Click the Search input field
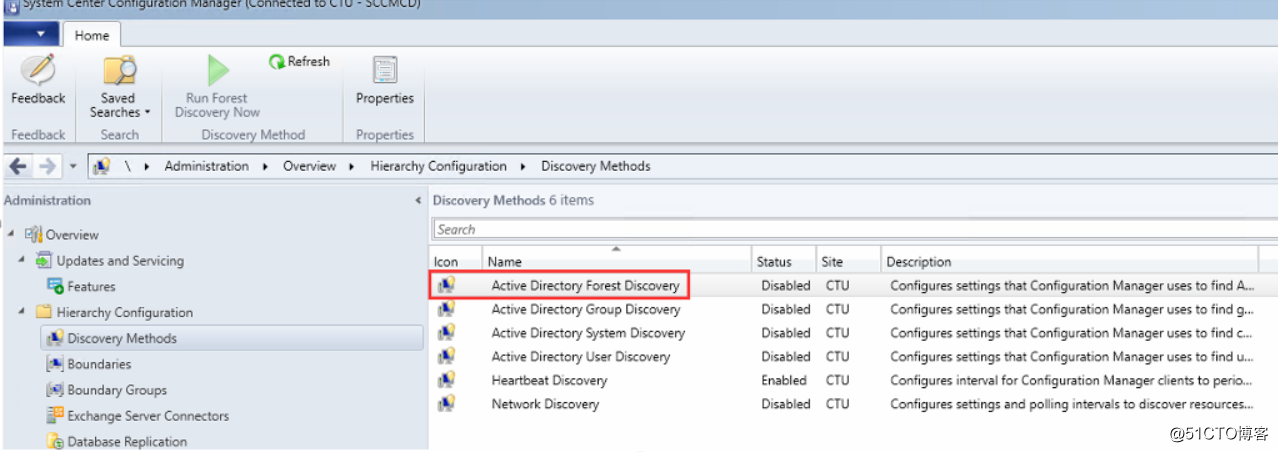 point(855,229)
